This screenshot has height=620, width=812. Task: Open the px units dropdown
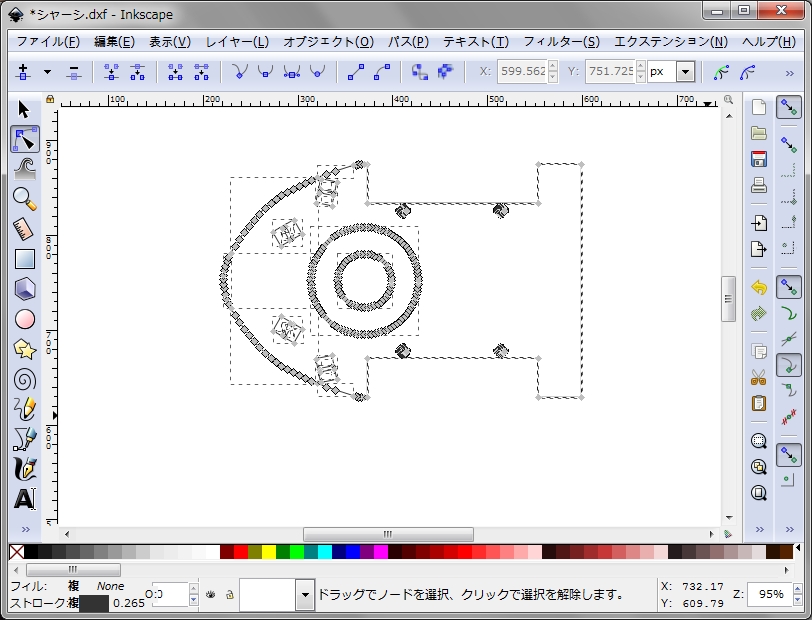pyautogui.click(x=685, y=72)
